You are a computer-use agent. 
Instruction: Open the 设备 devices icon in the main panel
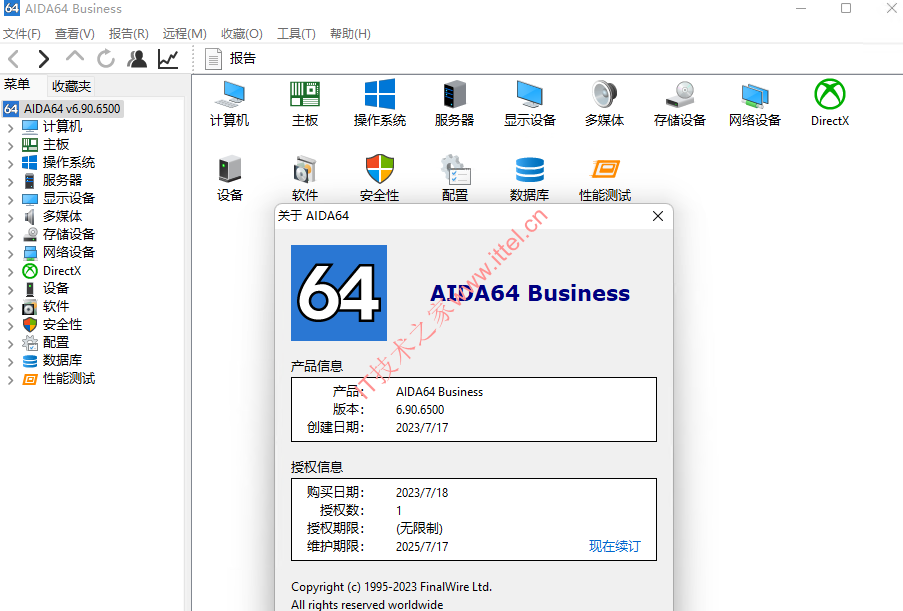[230, 179]
